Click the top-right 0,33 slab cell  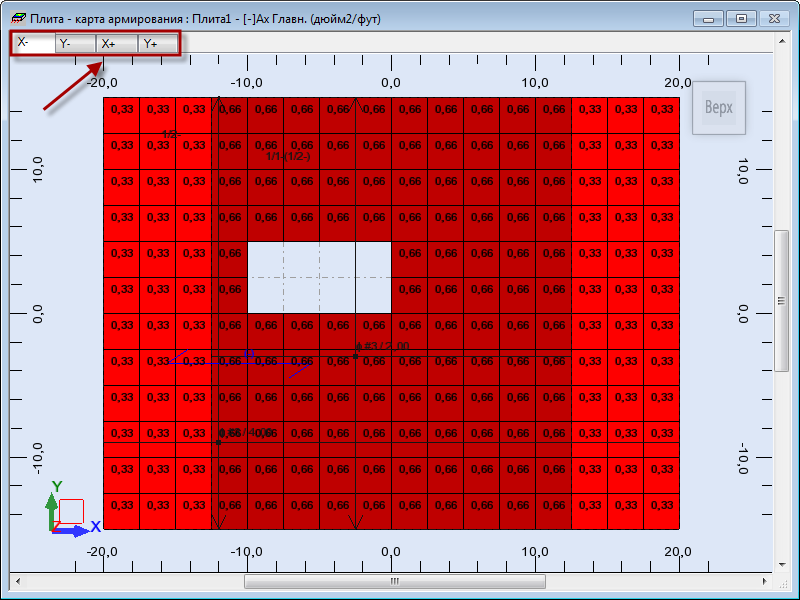(x=662, y=115)
